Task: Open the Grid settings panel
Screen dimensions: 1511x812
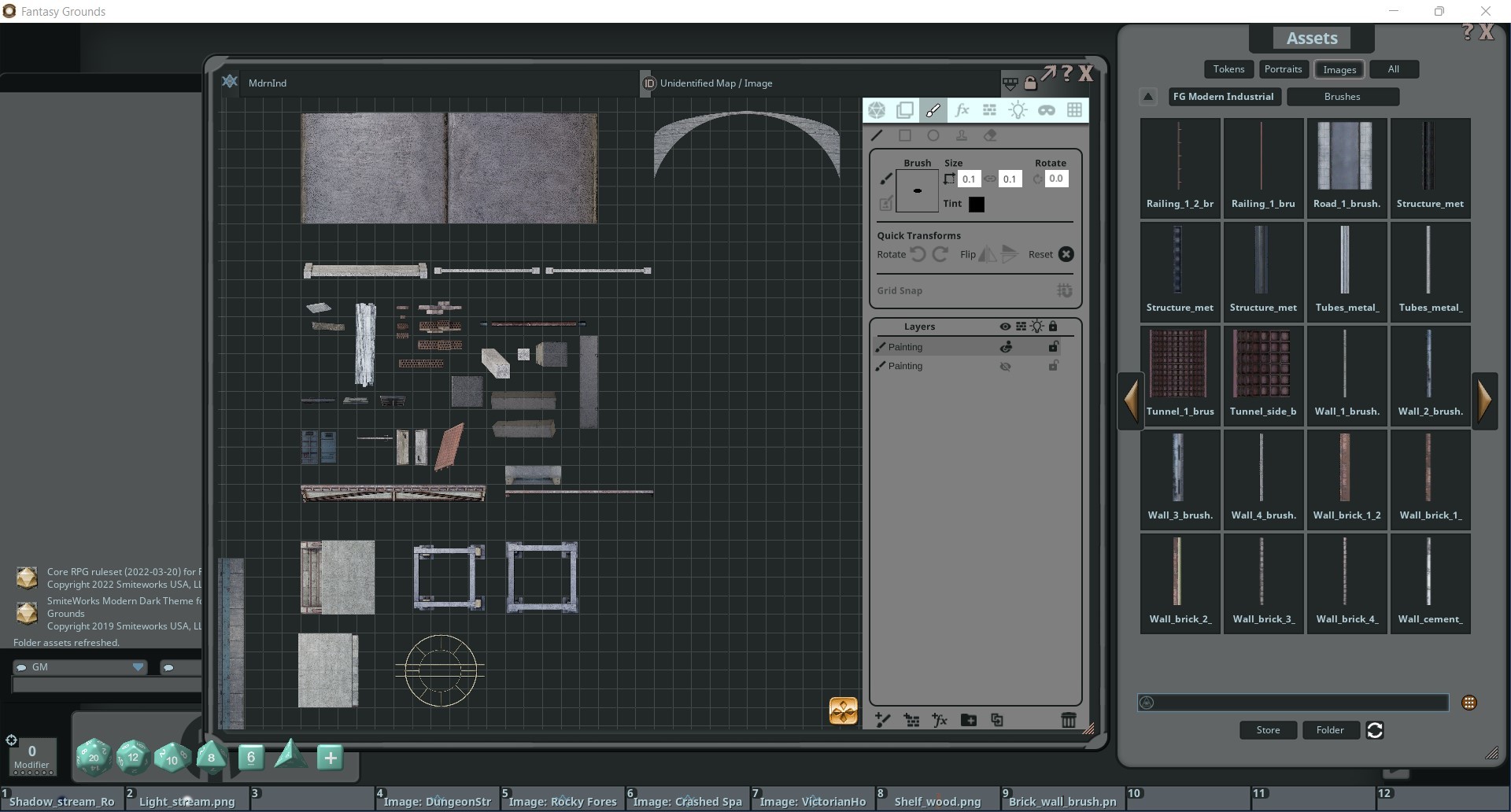Action: (1075, 110)
